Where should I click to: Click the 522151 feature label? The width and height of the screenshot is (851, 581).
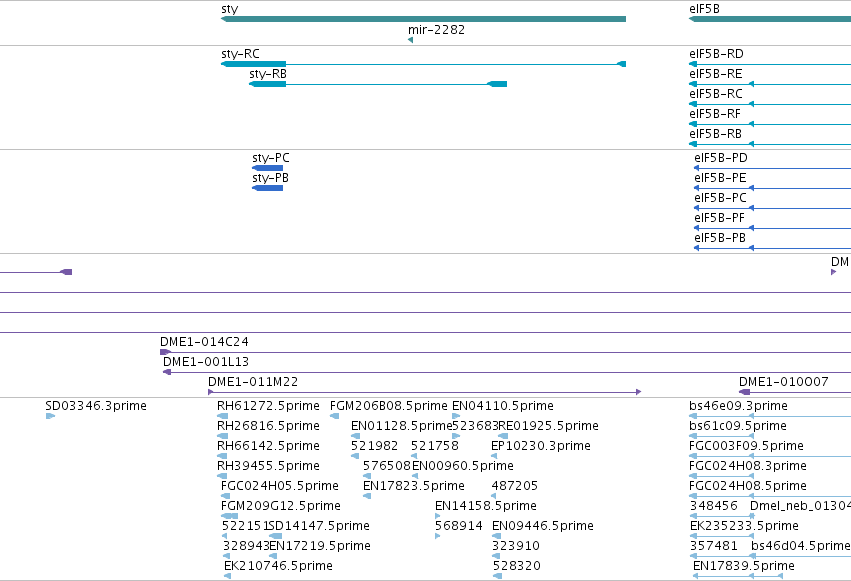pyautogui.click(x=245, y=526)
